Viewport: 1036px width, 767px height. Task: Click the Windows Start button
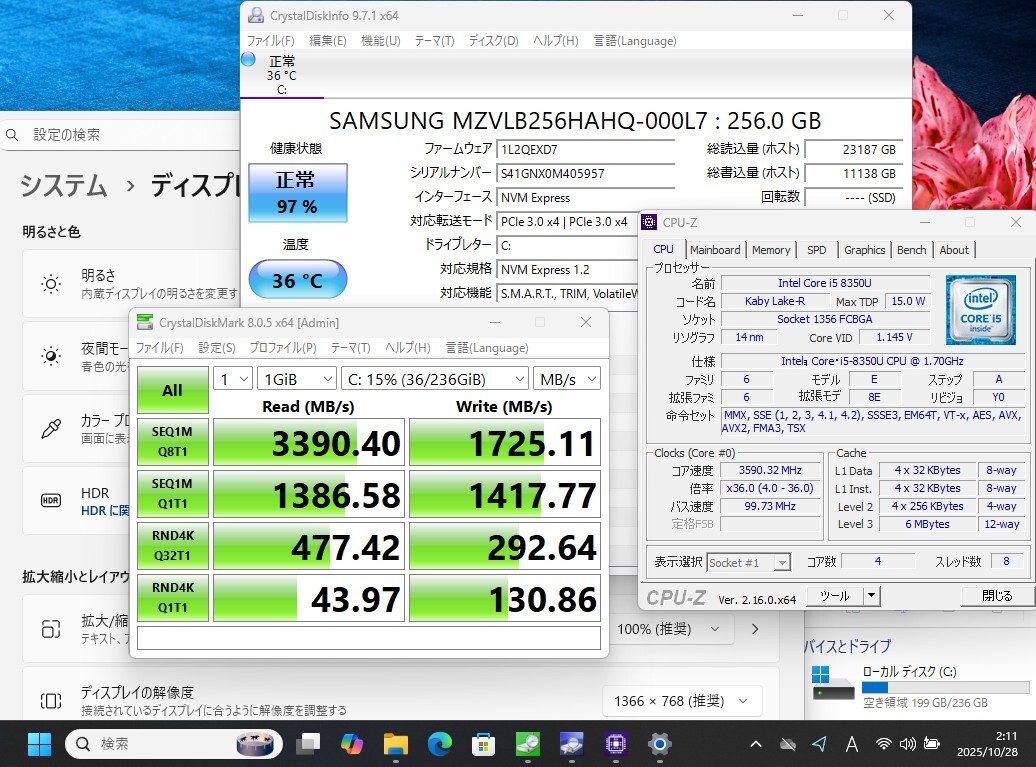pyautogui.click(x=39, y=744)
